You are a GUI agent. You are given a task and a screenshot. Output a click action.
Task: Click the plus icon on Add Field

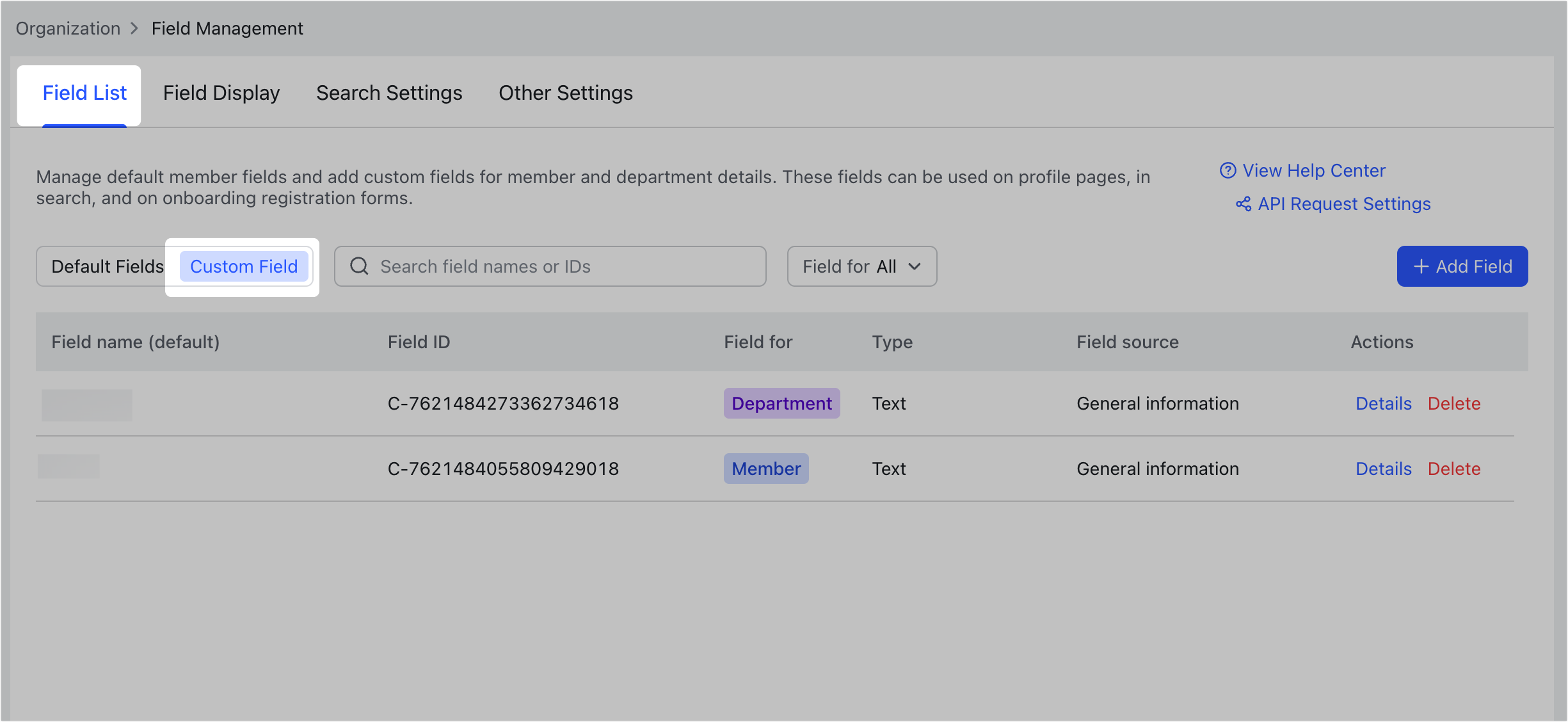click(1421, 266)
